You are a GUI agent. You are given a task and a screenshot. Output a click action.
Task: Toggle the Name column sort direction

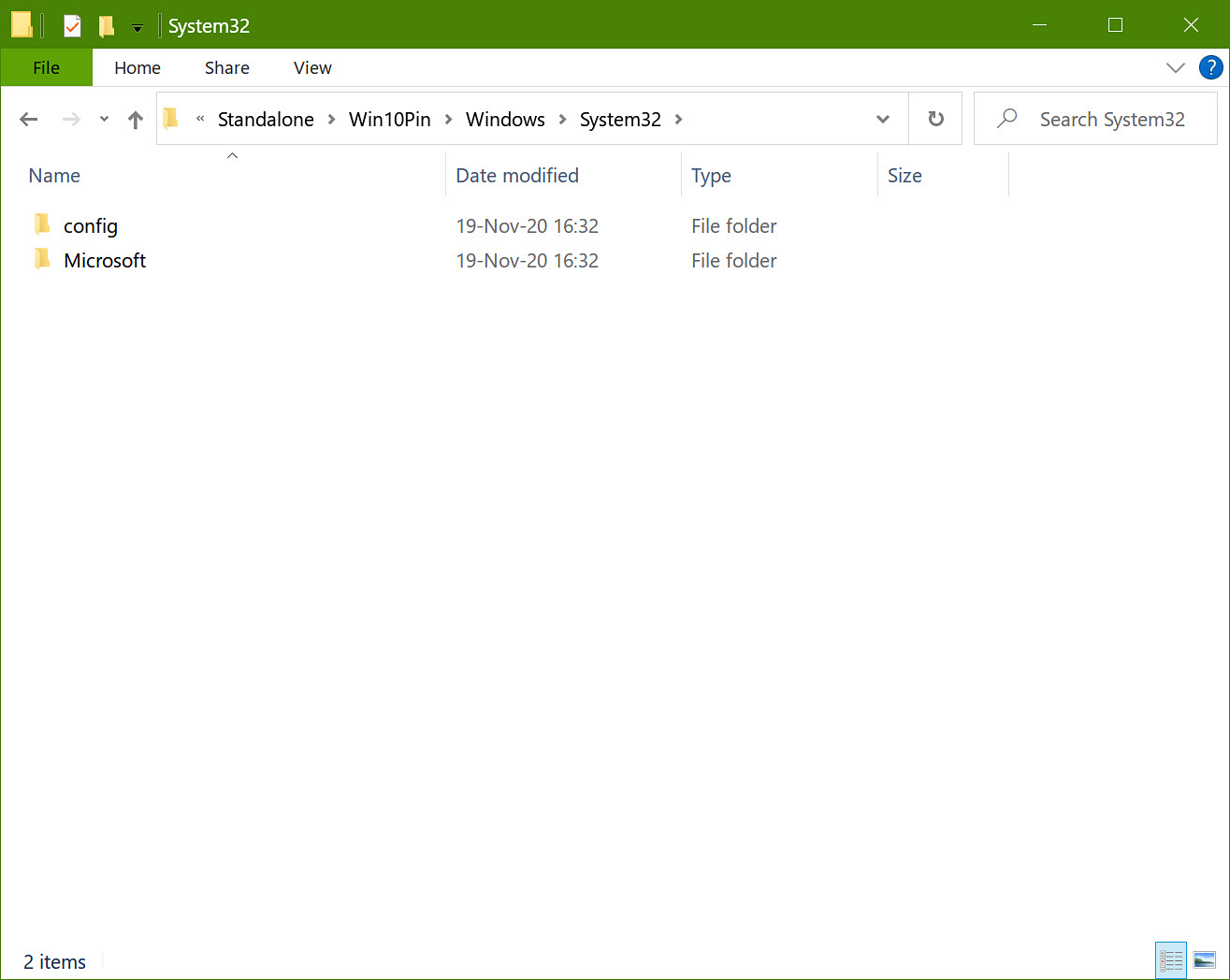point(54,176)
